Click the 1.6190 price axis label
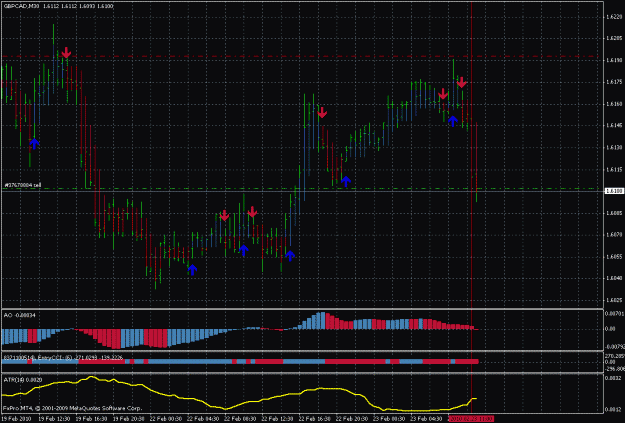 click(614, 61)
